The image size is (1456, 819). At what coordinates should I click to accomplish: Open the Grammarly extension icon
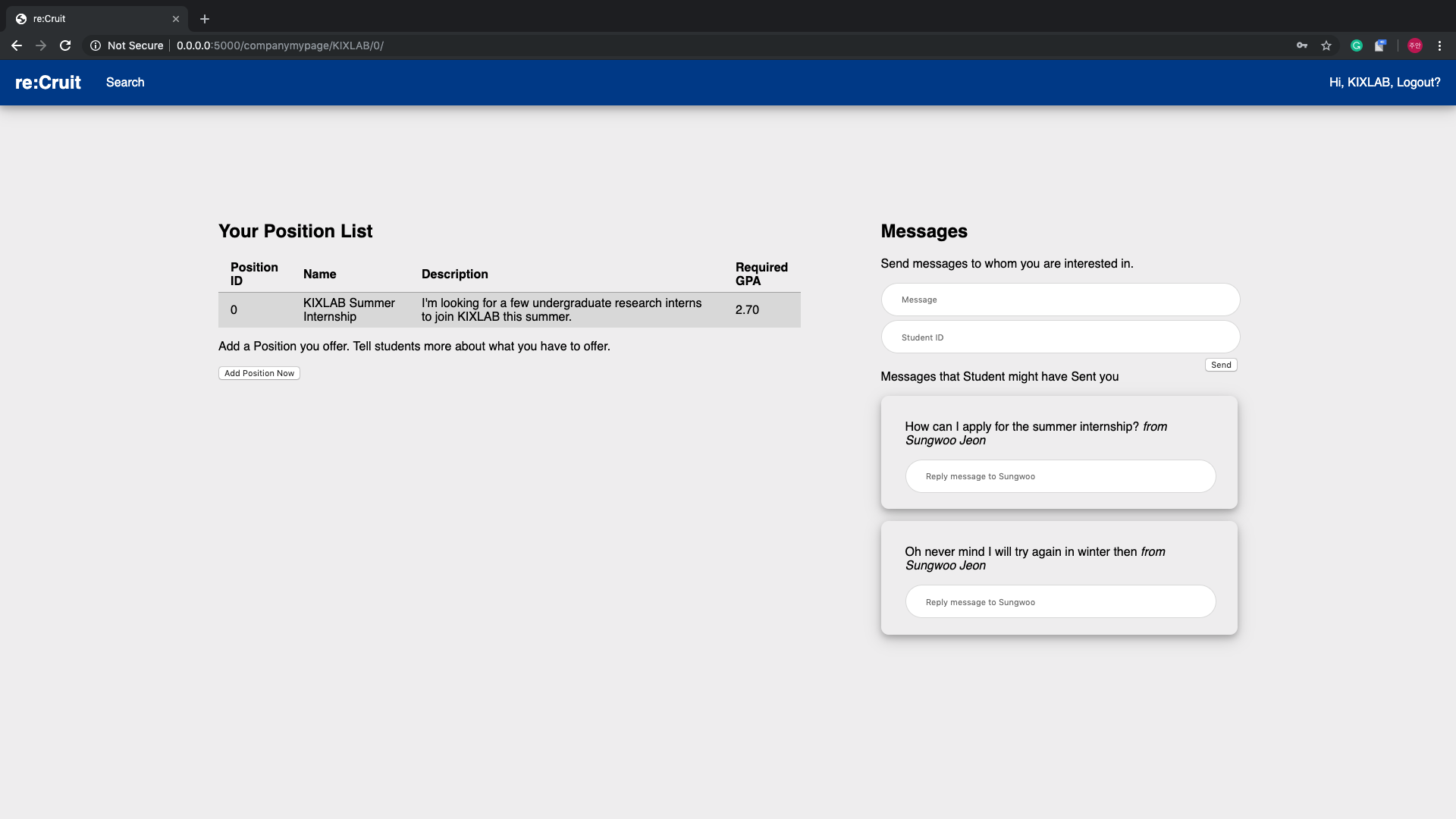pyautogui.click(x=1357, y=45)
